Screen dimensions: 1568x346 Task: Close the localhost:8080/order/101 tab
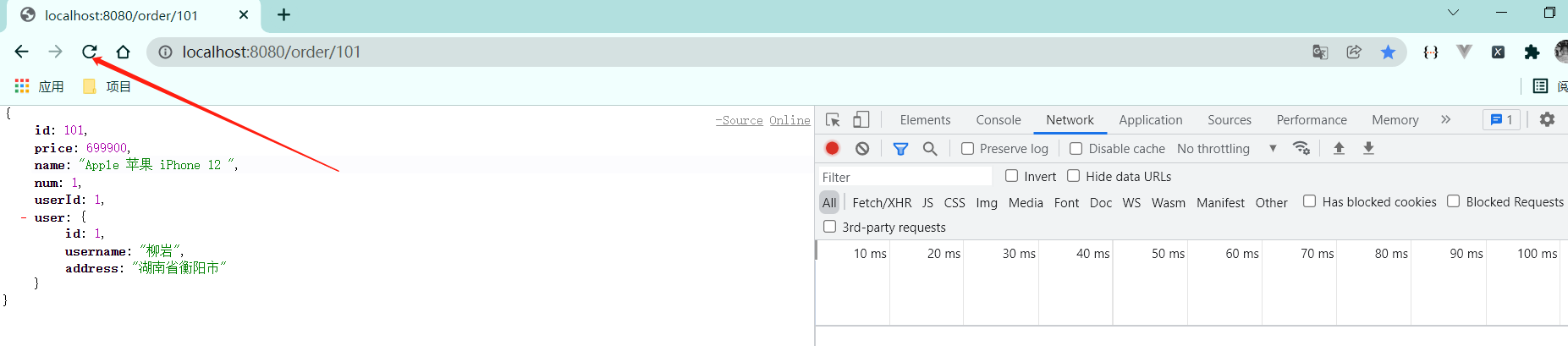pyautogui.click(x=244, y=15)
